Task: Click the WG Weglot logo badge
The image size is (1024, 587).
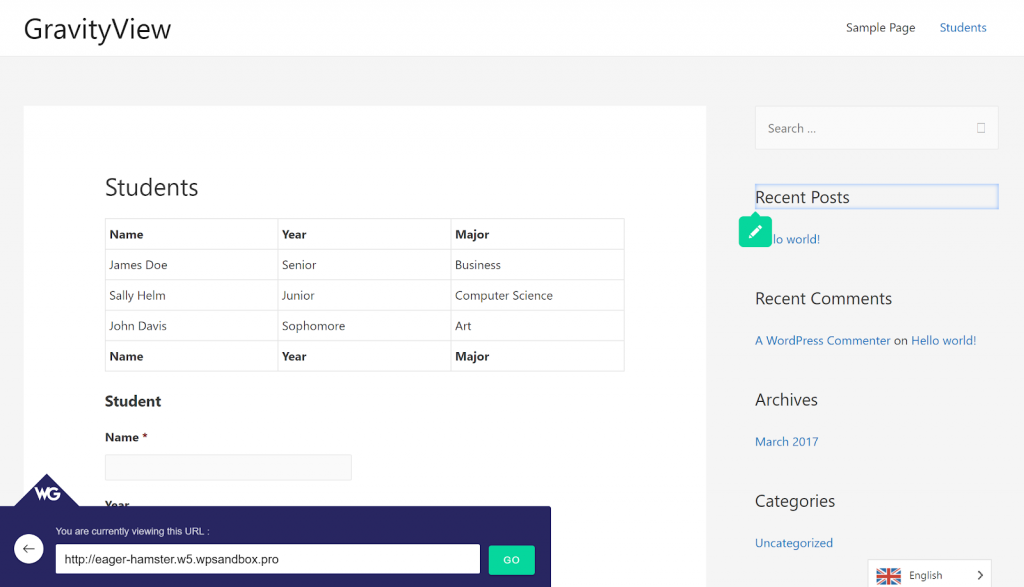Action: (47, 492)
